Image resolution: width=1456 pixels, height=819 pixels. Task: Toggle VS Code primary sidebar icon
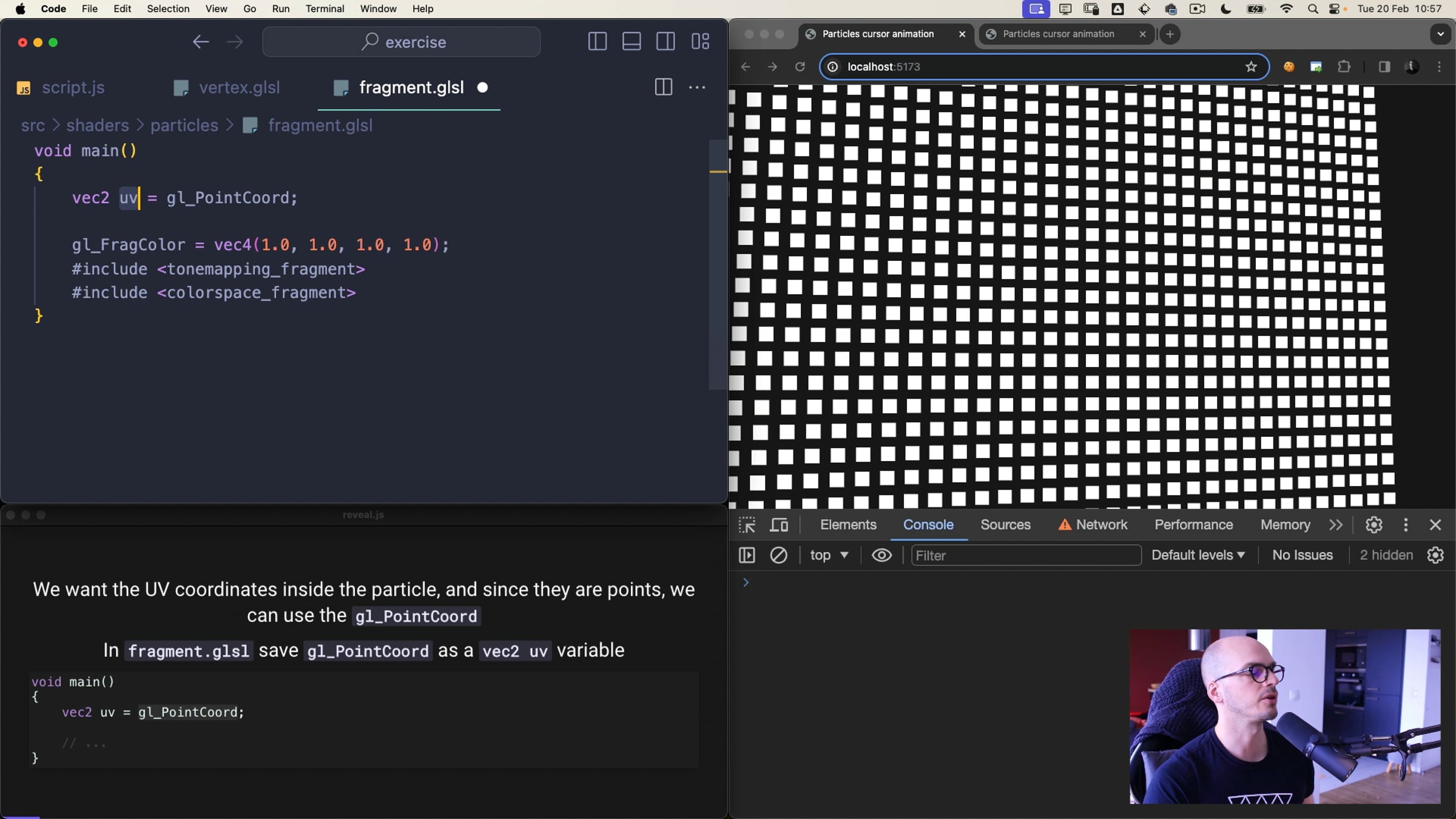(x=597, y=42)
